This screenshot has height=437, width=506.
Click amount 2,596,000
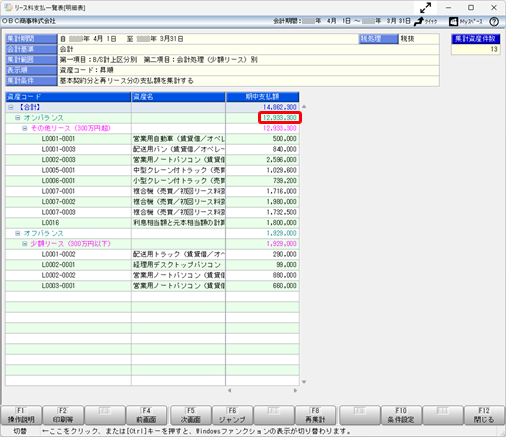point(281,160)
